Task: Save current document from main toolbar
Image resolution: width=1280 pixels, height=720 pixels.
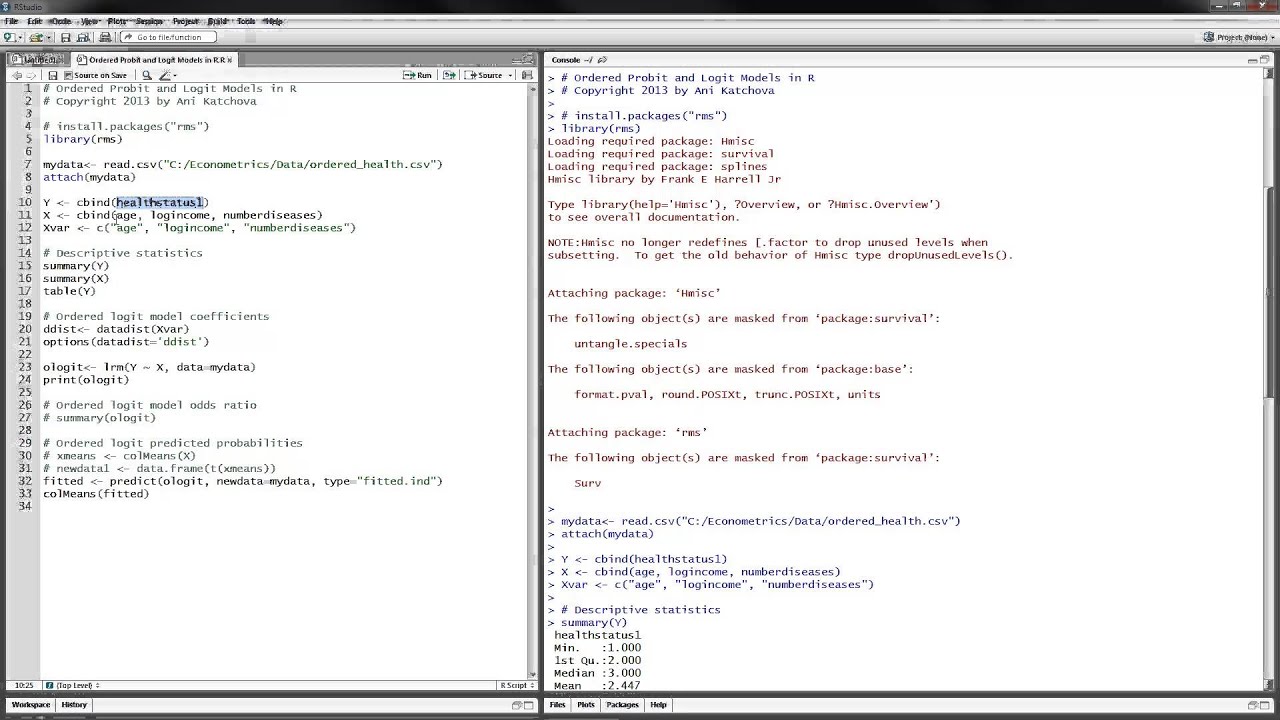Action: pyautogui.click(x=65, y=37)
